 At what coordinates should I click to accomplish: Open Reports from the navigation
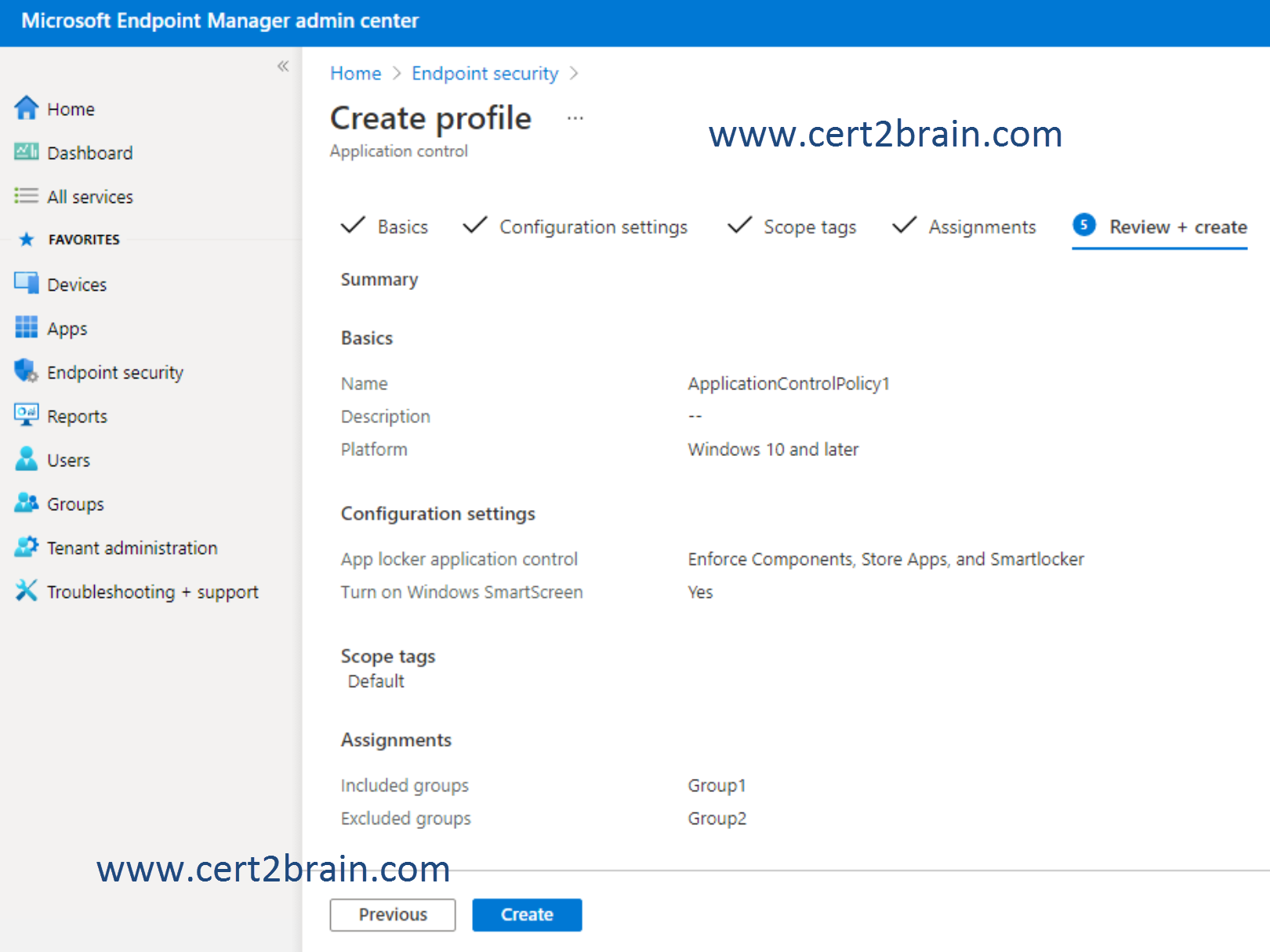tap(77, 417)
